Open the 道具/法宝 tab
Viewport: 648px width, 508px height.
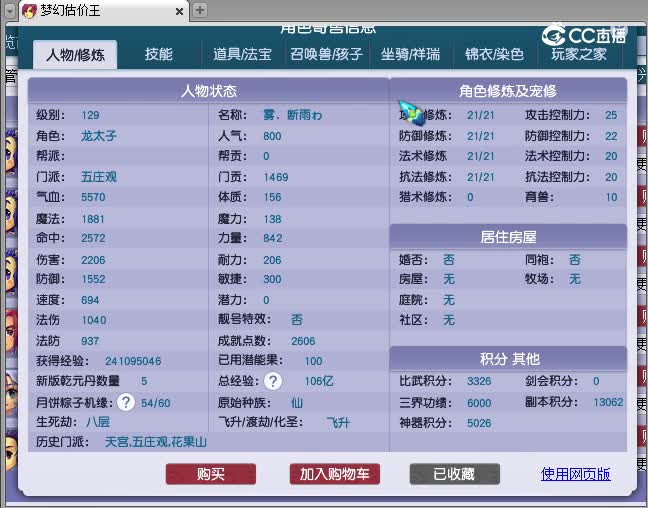[x=243, y=54]
